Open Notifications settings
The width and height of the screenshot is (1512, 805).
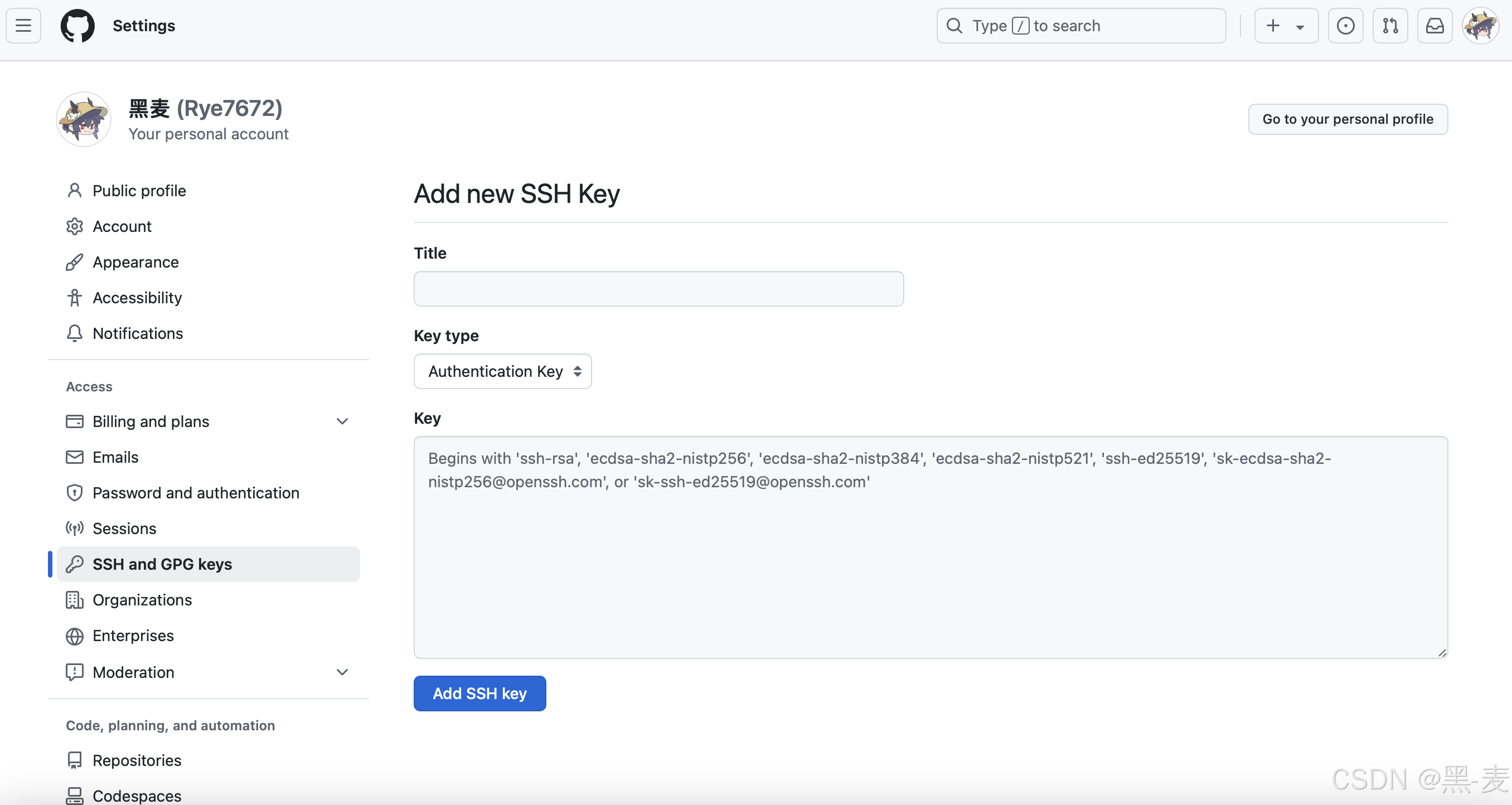click(x=209, y=333)
